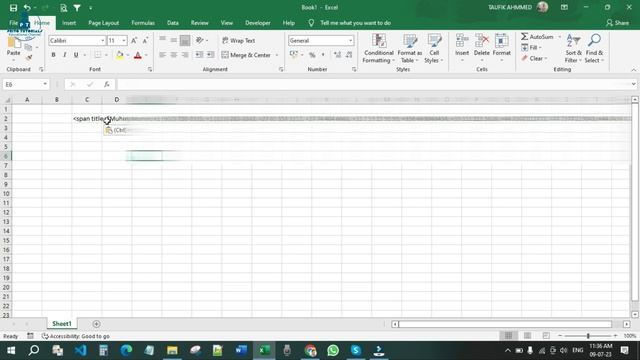Viewport: 640px width, 360px height.
Task: Click Merge & Center
Action: click(246, 55)
